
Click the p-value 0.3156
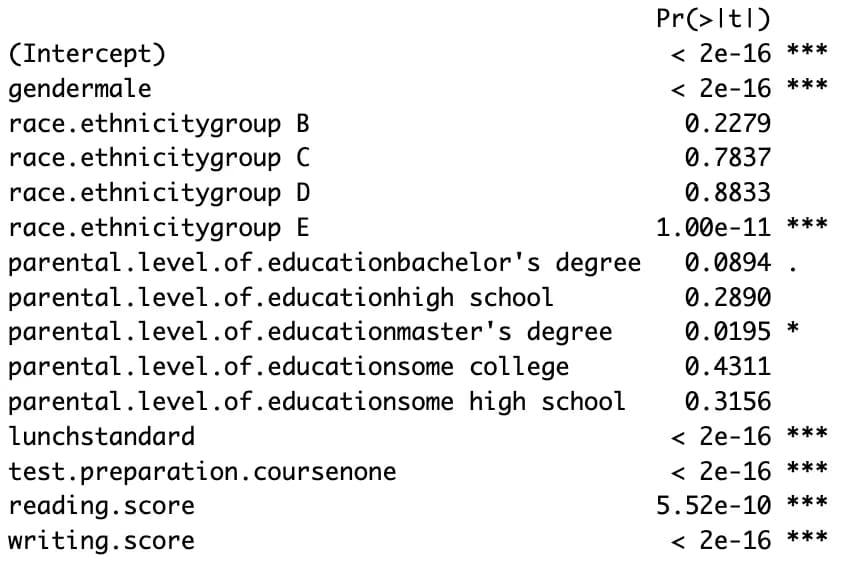click(727, 402)
